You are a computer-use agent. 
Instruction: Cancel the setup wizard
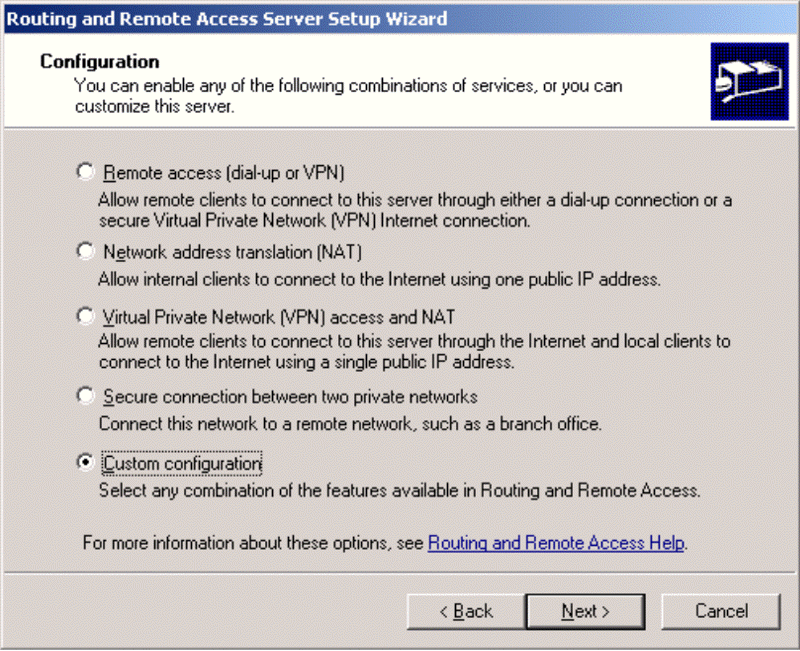[x=721, y=611]
